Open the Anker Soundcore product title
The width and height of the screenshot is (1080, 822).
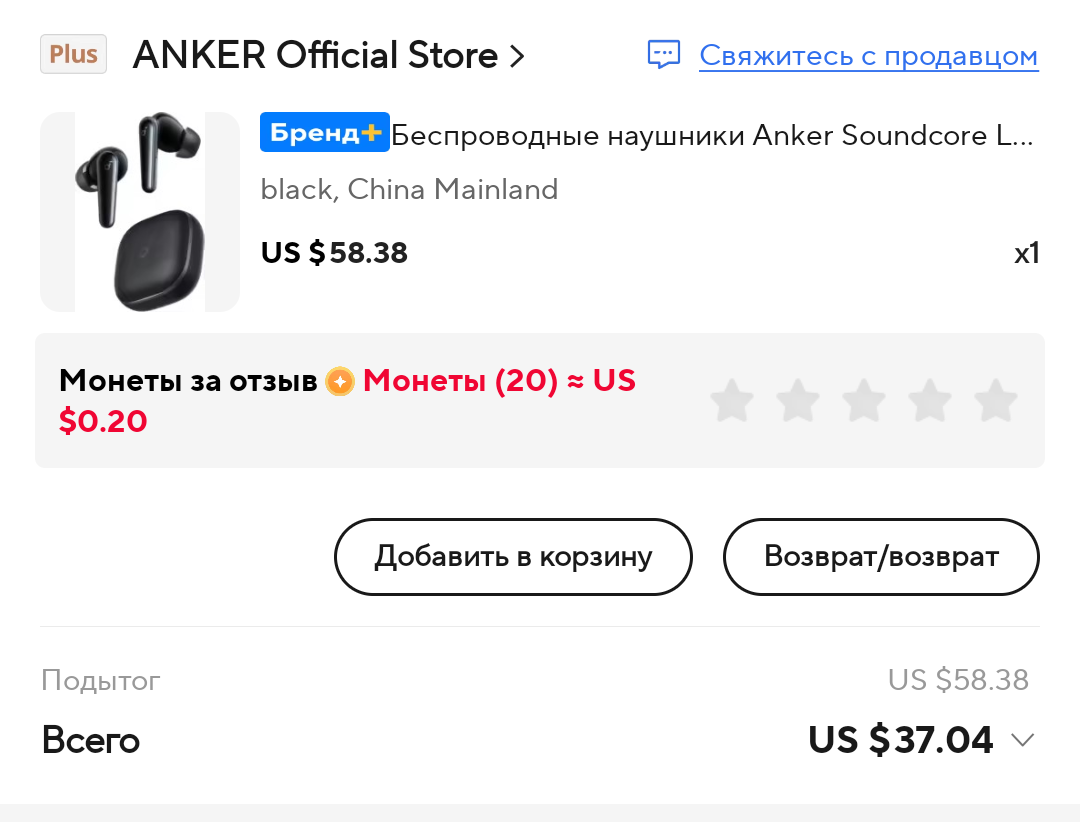[x=712, y=135]
